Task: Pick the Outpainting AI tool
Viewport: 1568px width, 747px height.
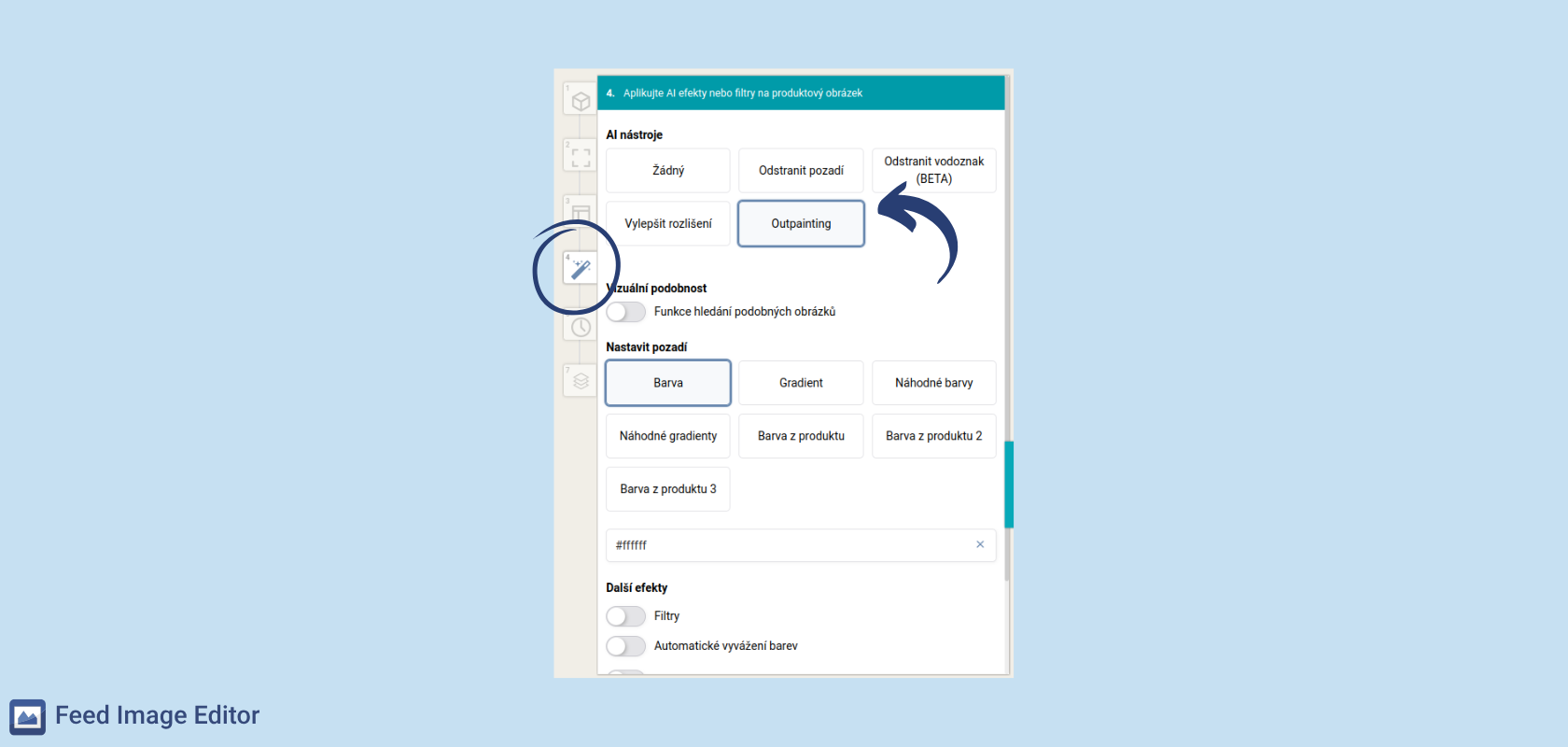Action: click(x=801, y=224)
